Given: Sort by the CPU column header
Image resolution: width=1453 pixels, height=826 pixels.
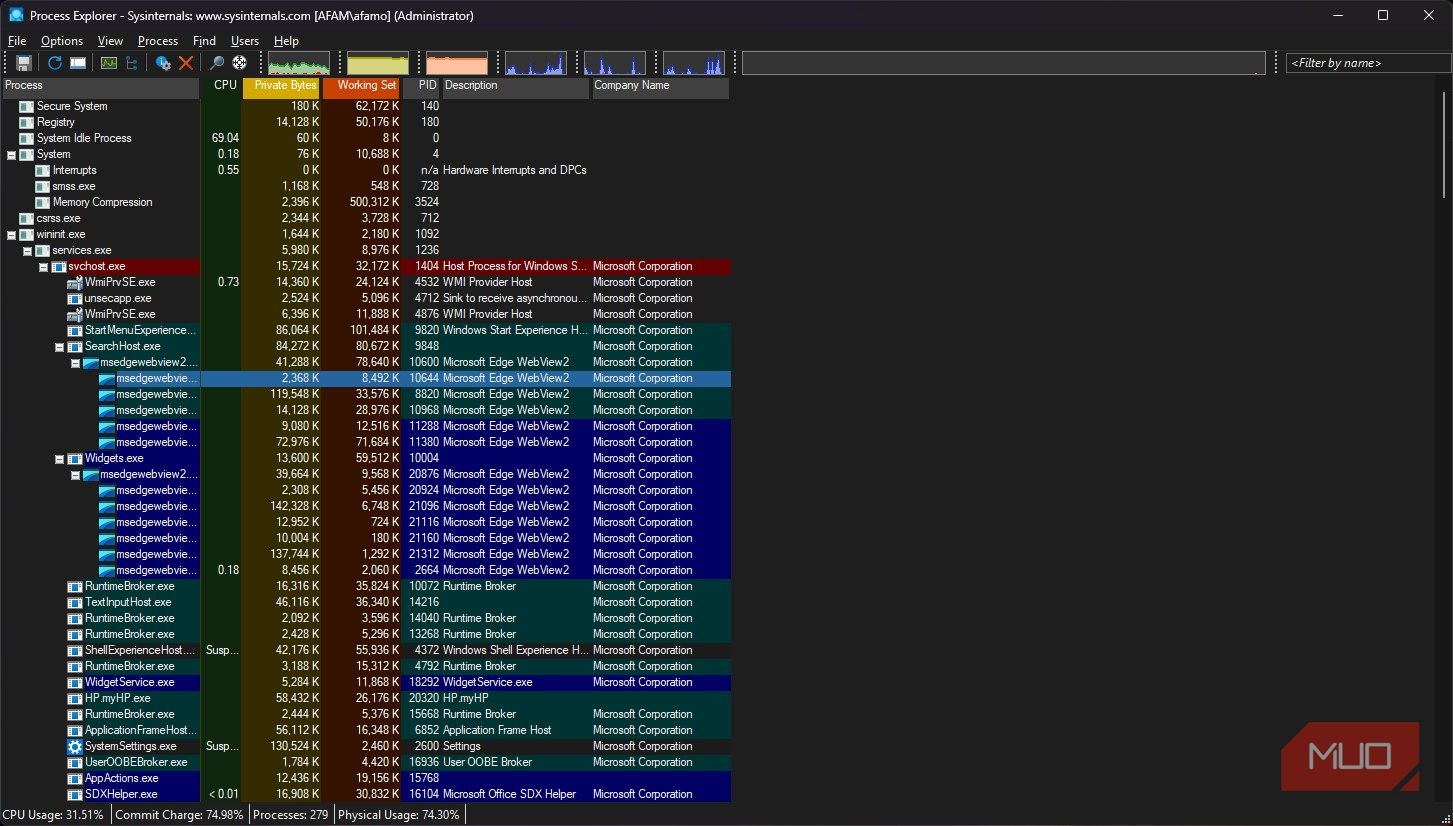Looking at the screenshot, I should pyautogui.click(x=222, y=86).
